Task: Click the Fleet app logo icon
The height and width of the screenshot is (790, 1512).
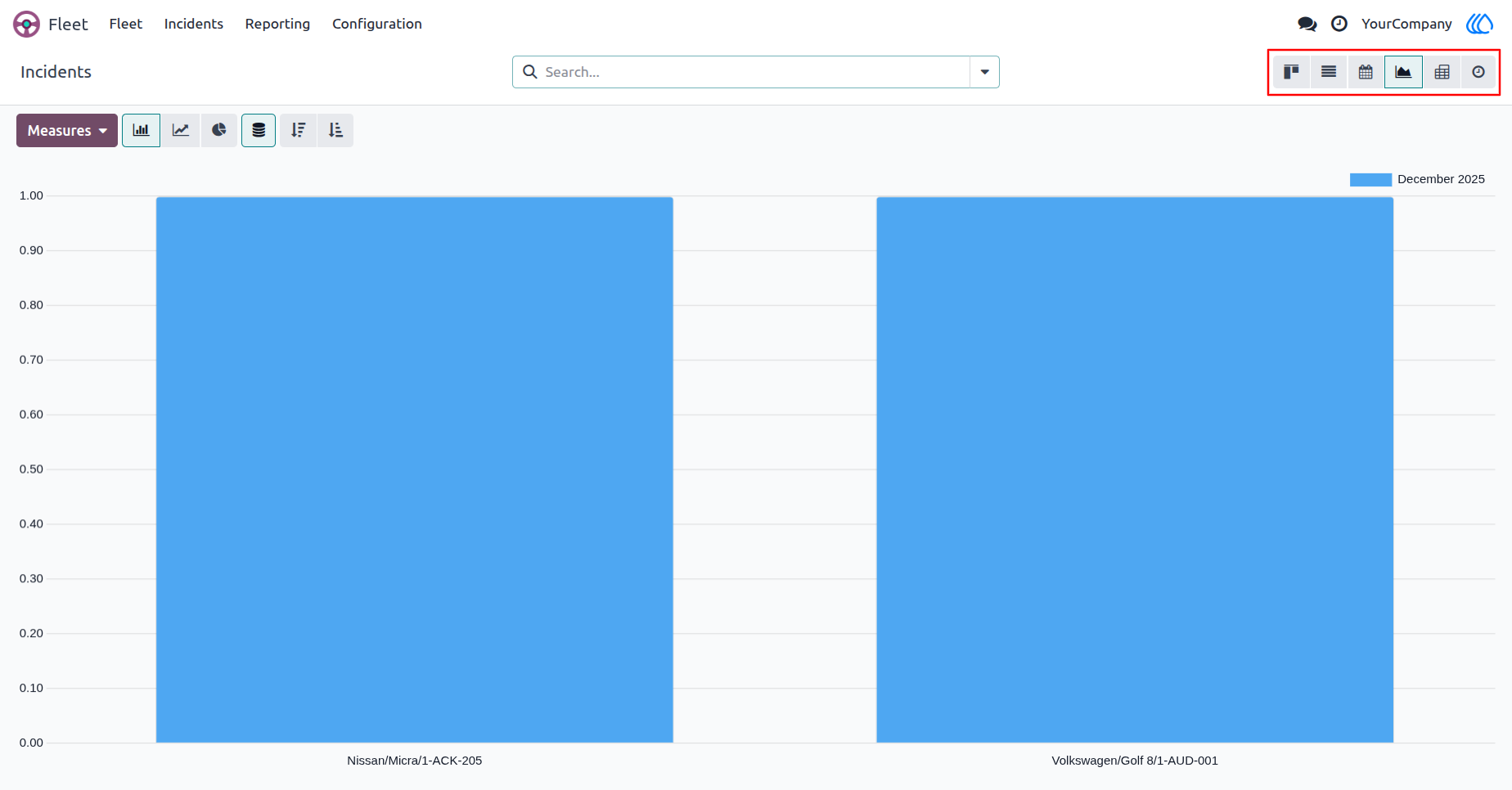Action: pyautogui.click(x=26, y=24)
